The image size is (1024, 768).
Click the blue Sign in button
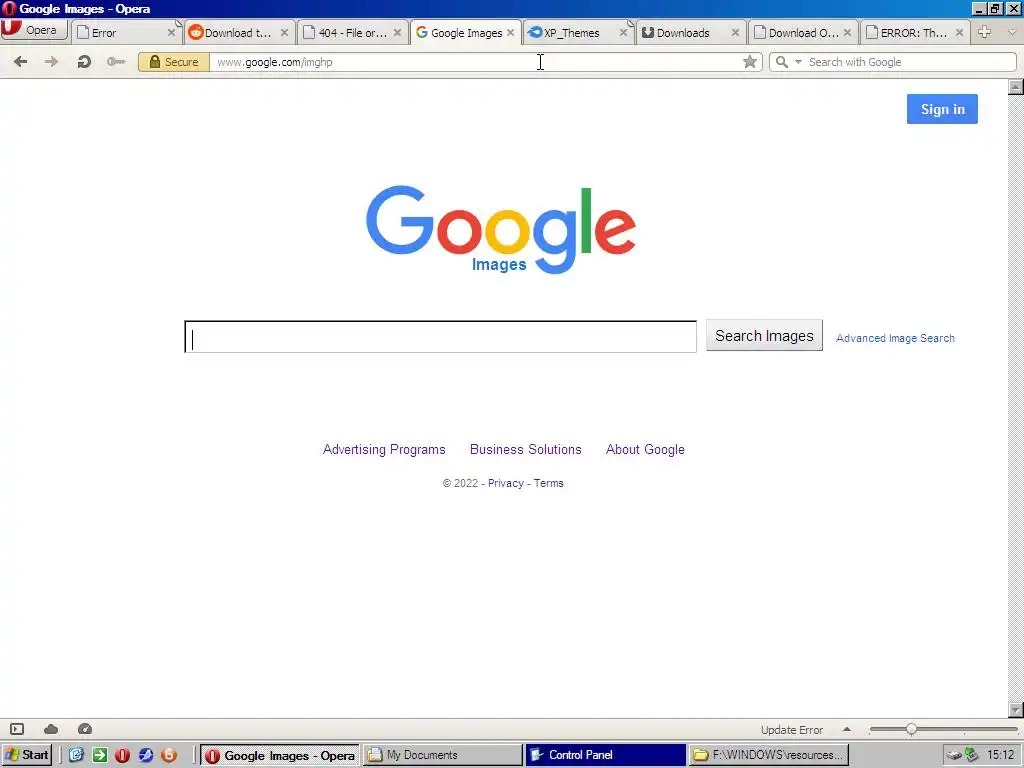[x=942, y=109]
